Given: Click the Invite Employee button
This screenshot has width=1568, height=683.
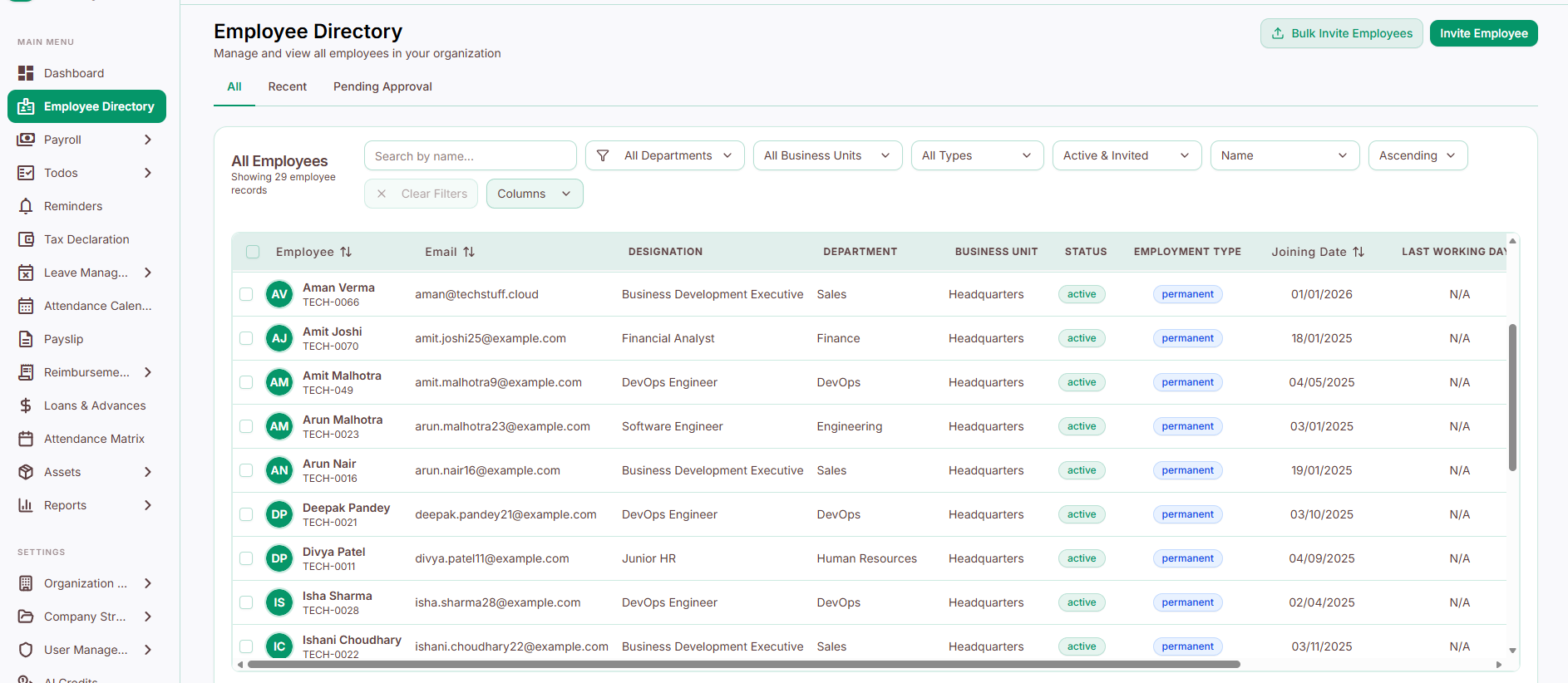Looking at the screenshot, I should coord(1484,33).
